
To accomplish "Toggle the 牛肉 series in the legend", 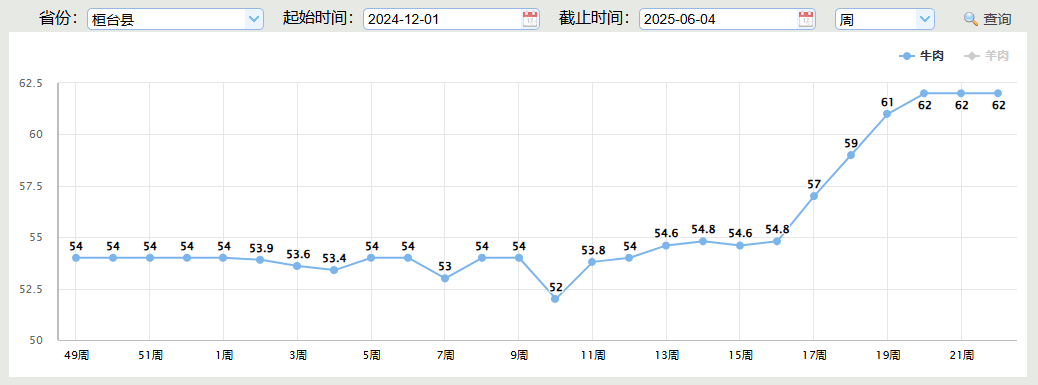I will (x=921, y=56).
